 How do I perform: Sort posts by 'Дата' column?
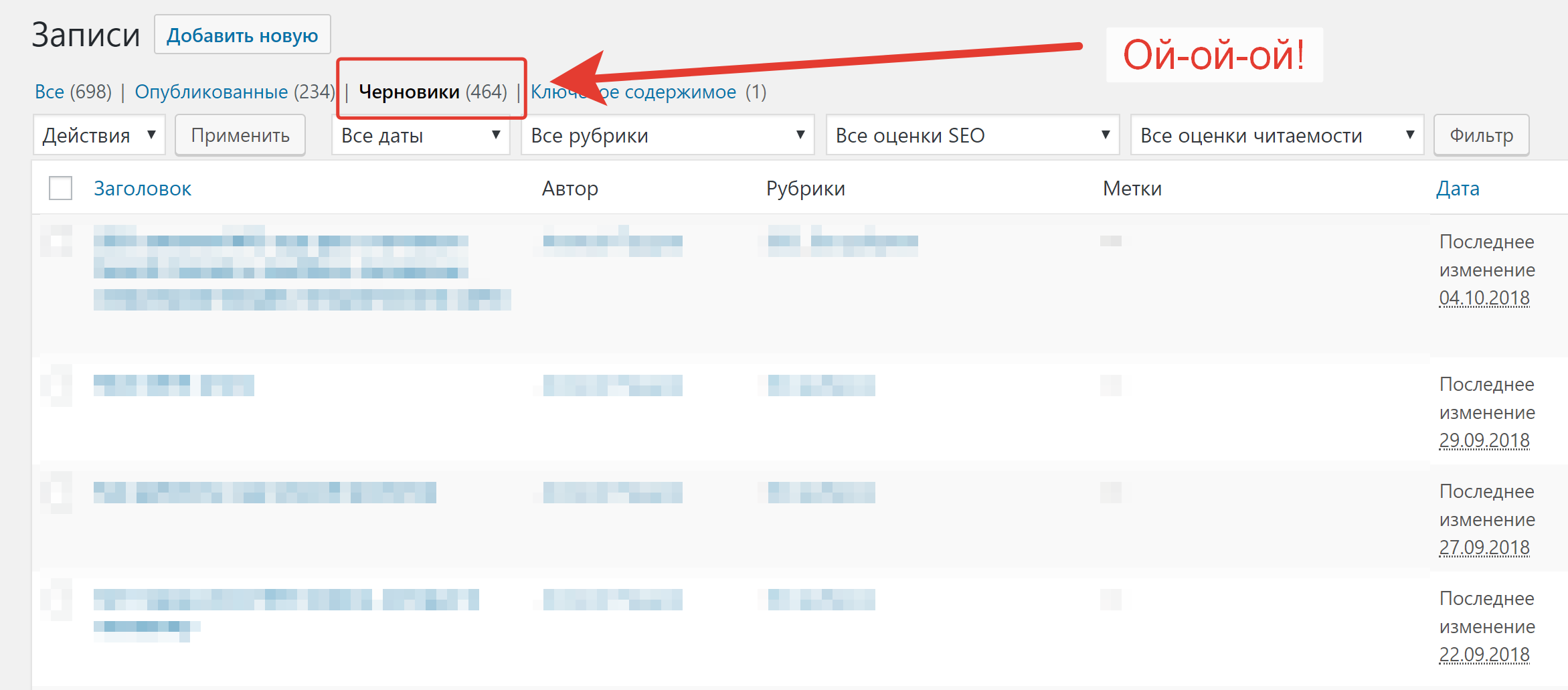(1458, 189)
